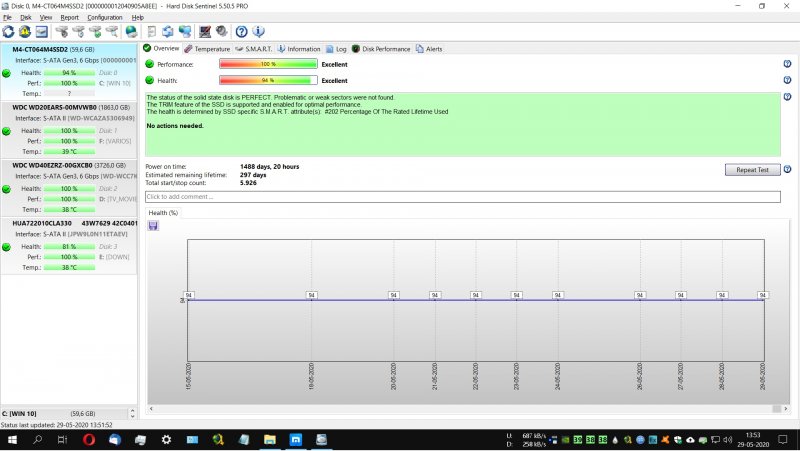Click the "1488 days, 20 hours" value
800x451 pixels.
pyautogui.click(x=269, y=166)
